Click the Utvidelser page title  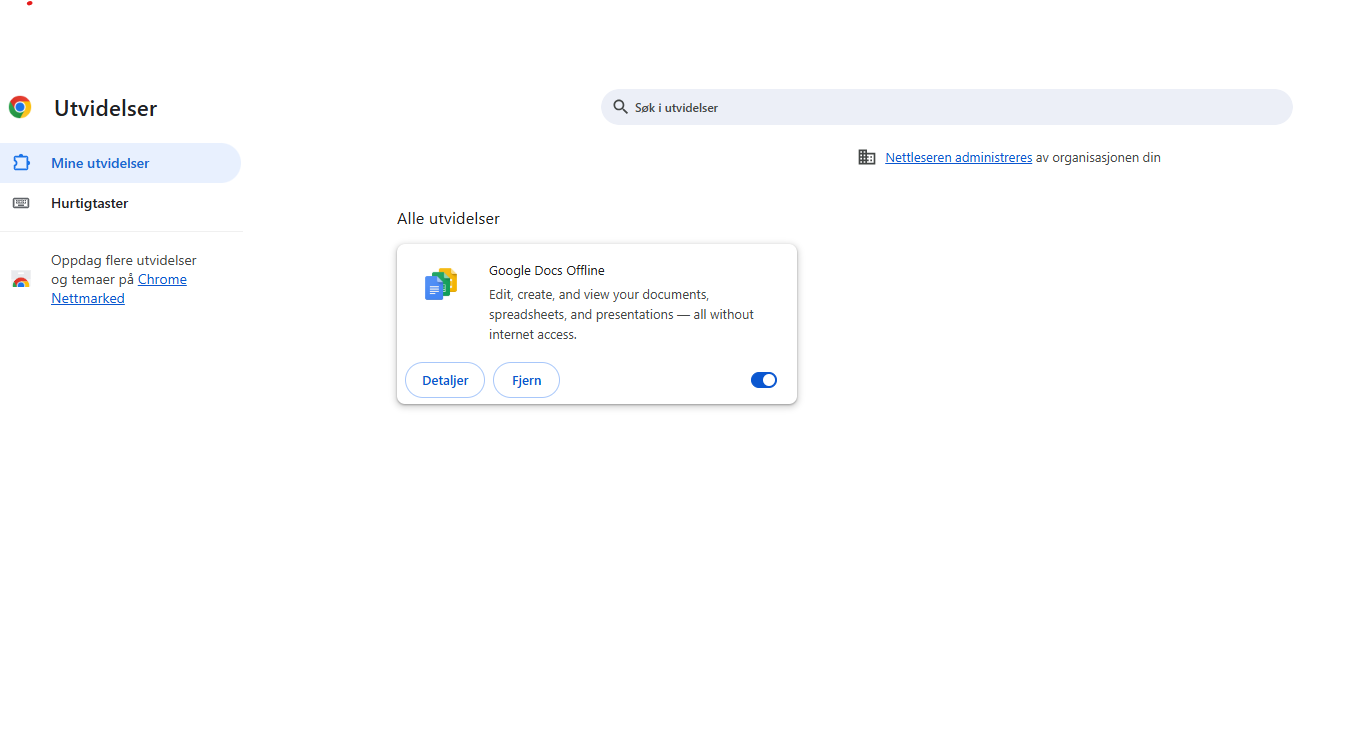point(106,108)
